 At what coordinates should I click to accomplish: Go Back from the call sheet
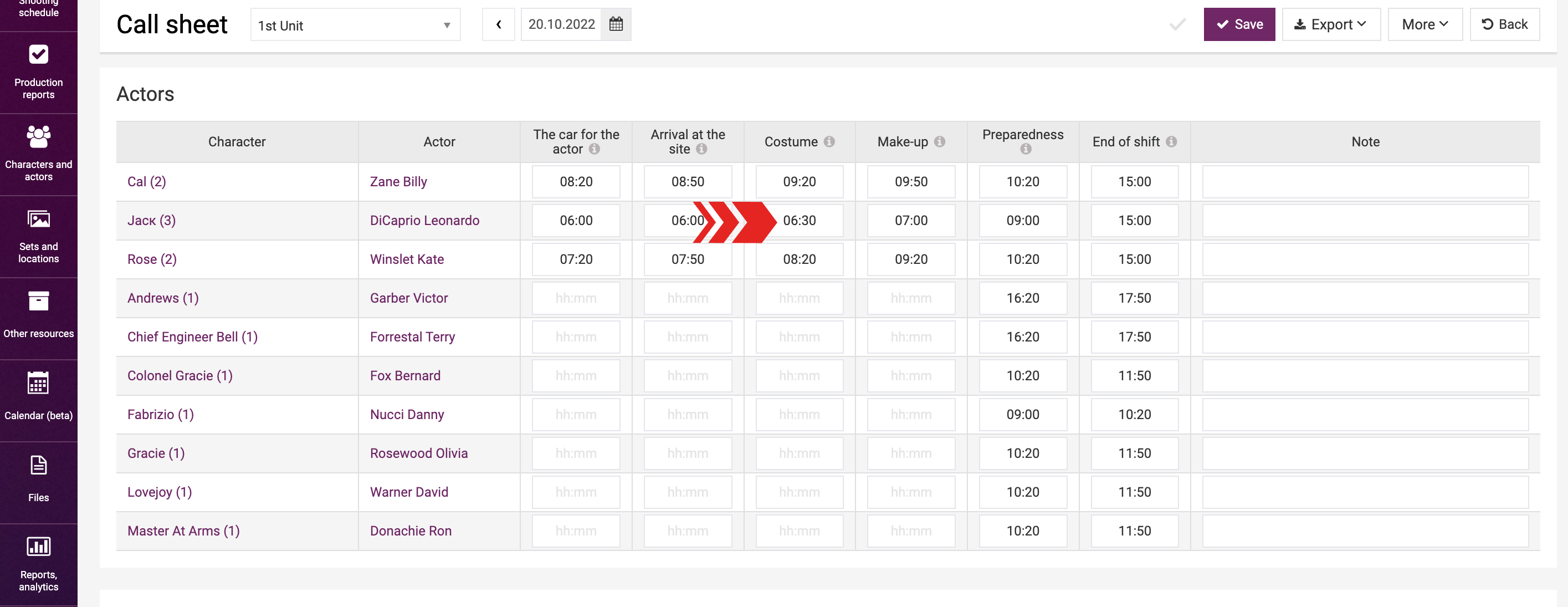(1504, 24)
